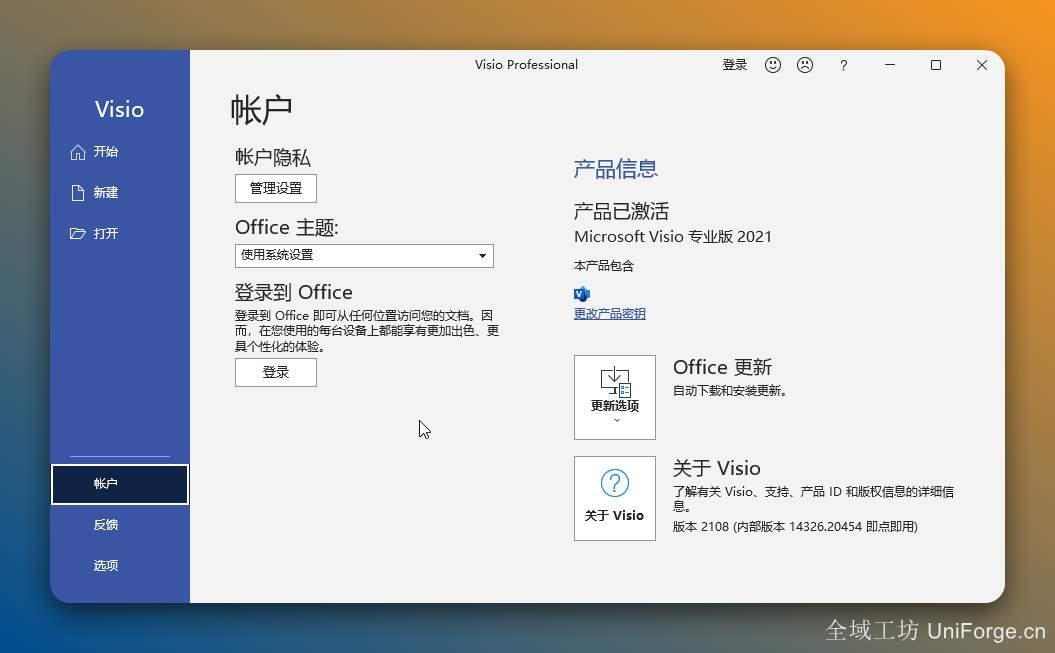Open help with the question mark icon
Image resolution: width=1055 pixels, height=653 pixels.
[x=844, y=65]
